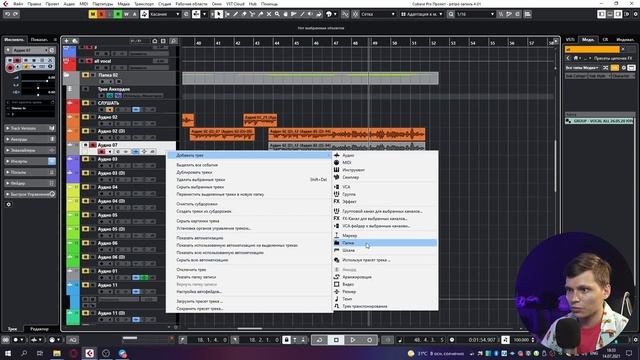Expand Аккорды inspector section
The height and width of the screenshot is (360, 640).
30,139
